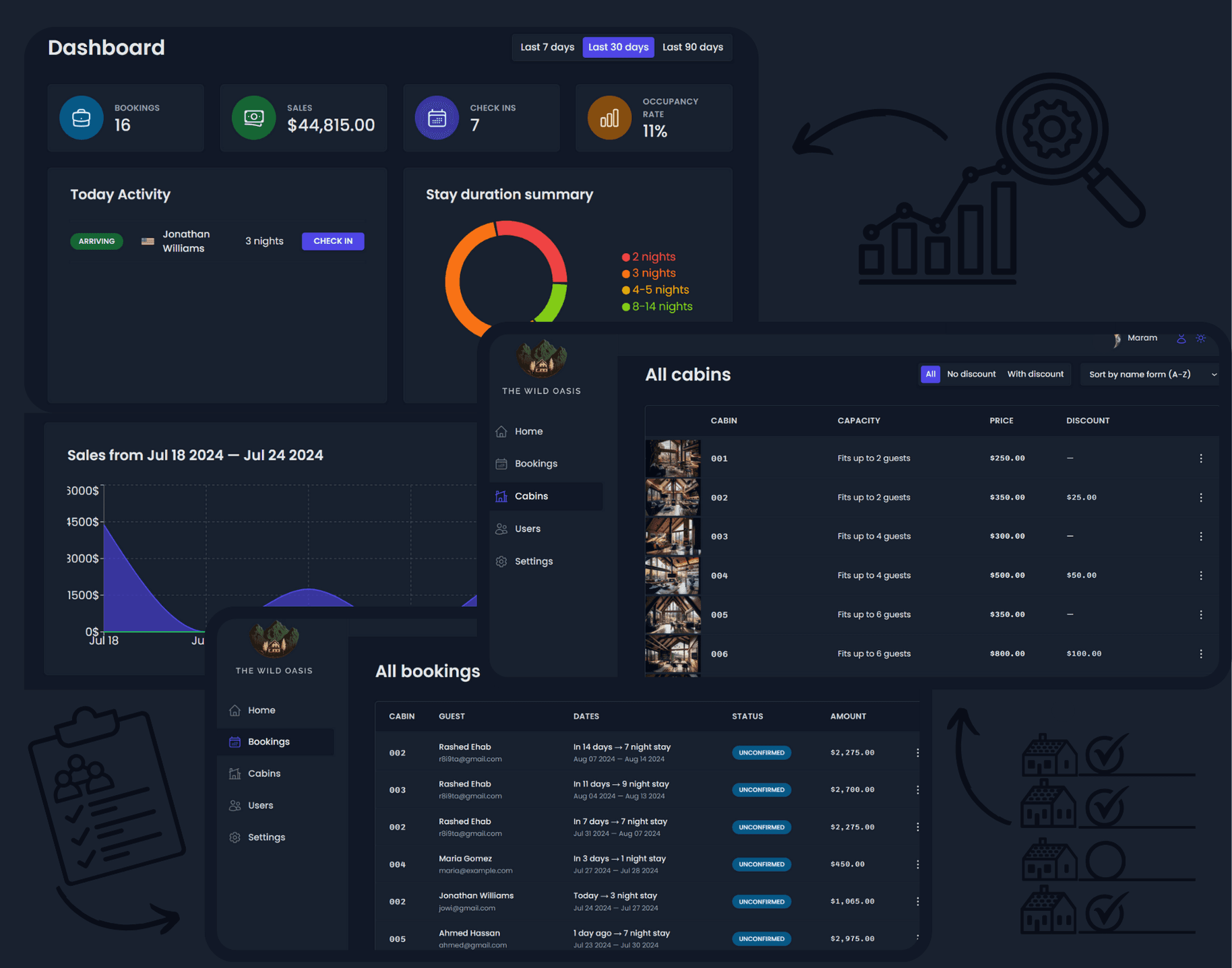The width and height of the screenshot is (1232, 968).
Task: Click price $800.00 for cabin 006
Action: [1007, 653]
